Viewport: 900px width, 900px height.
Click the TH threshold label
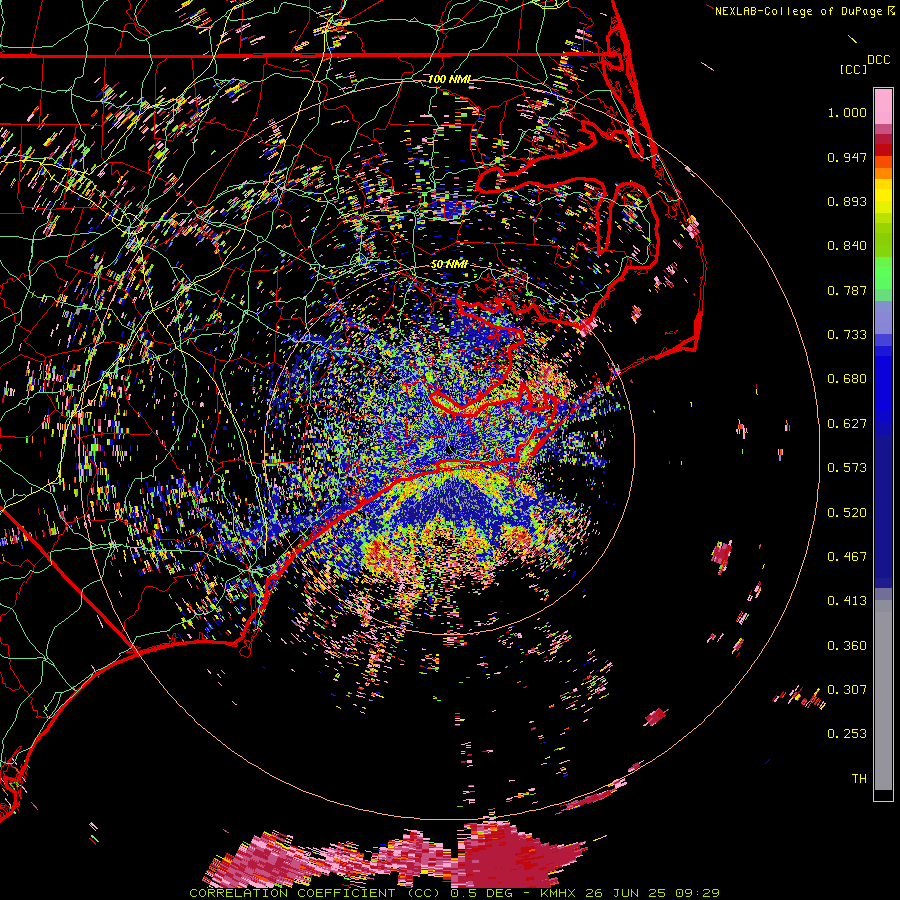859,779
